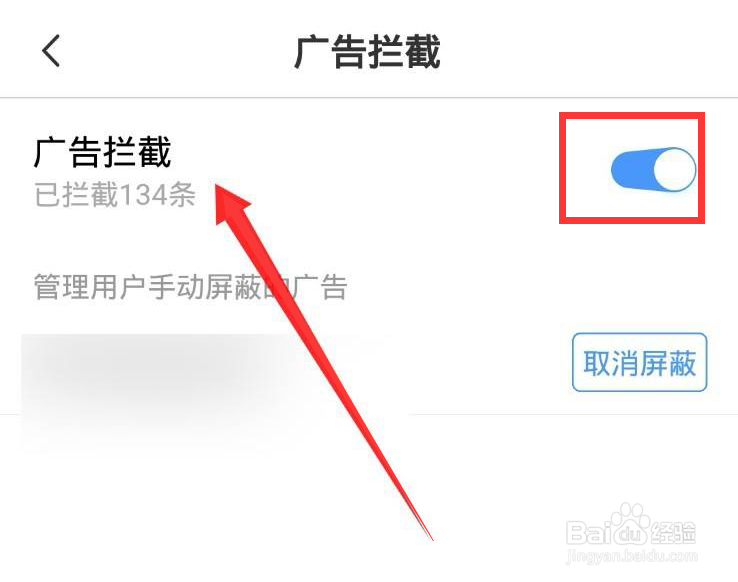Select the 广告拦截 page title
Viewport: 738px width, 582px height.
[367, 51]
